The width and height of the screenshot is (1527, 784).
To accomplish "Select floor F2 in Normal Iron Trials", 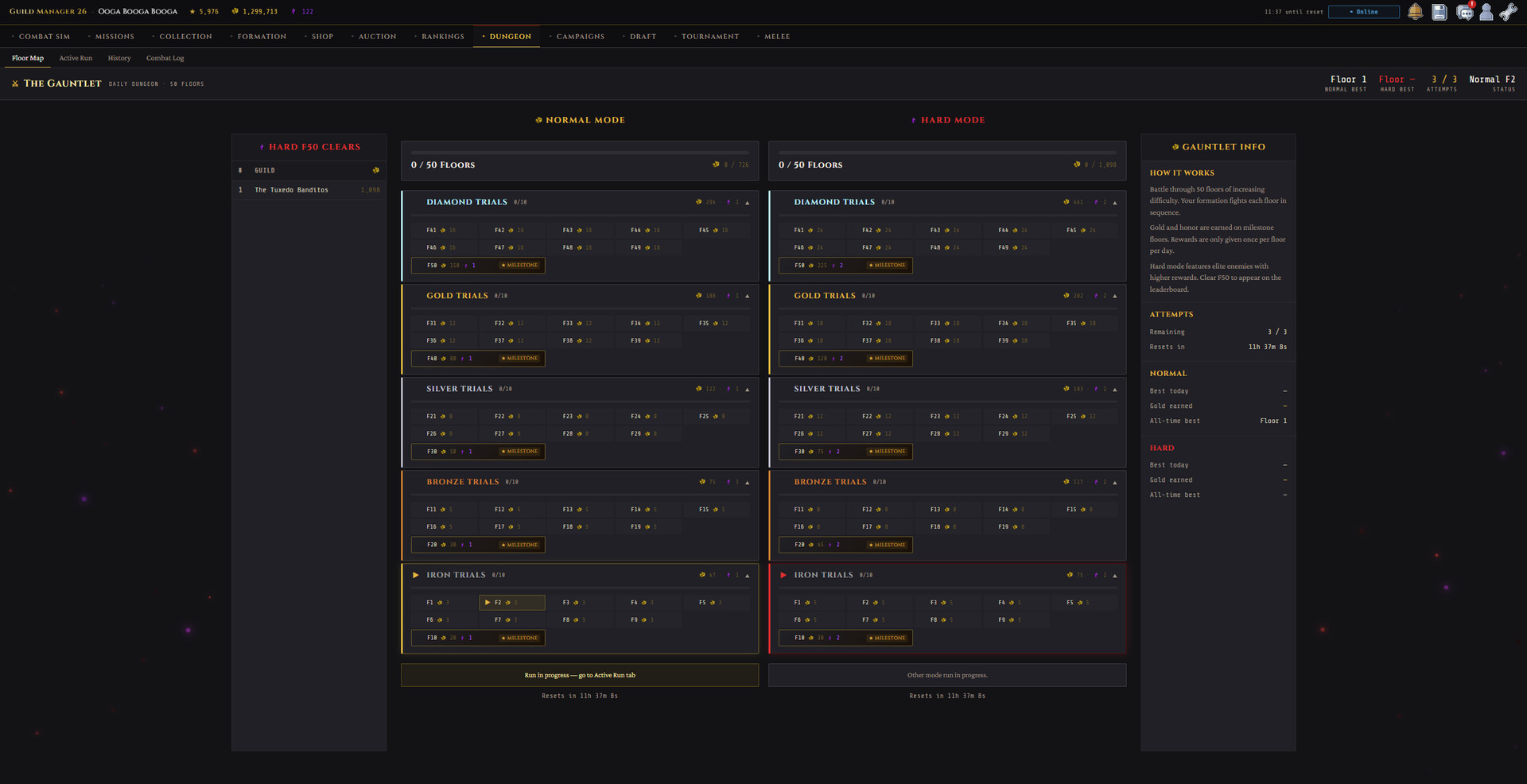I will pos(512,602).
